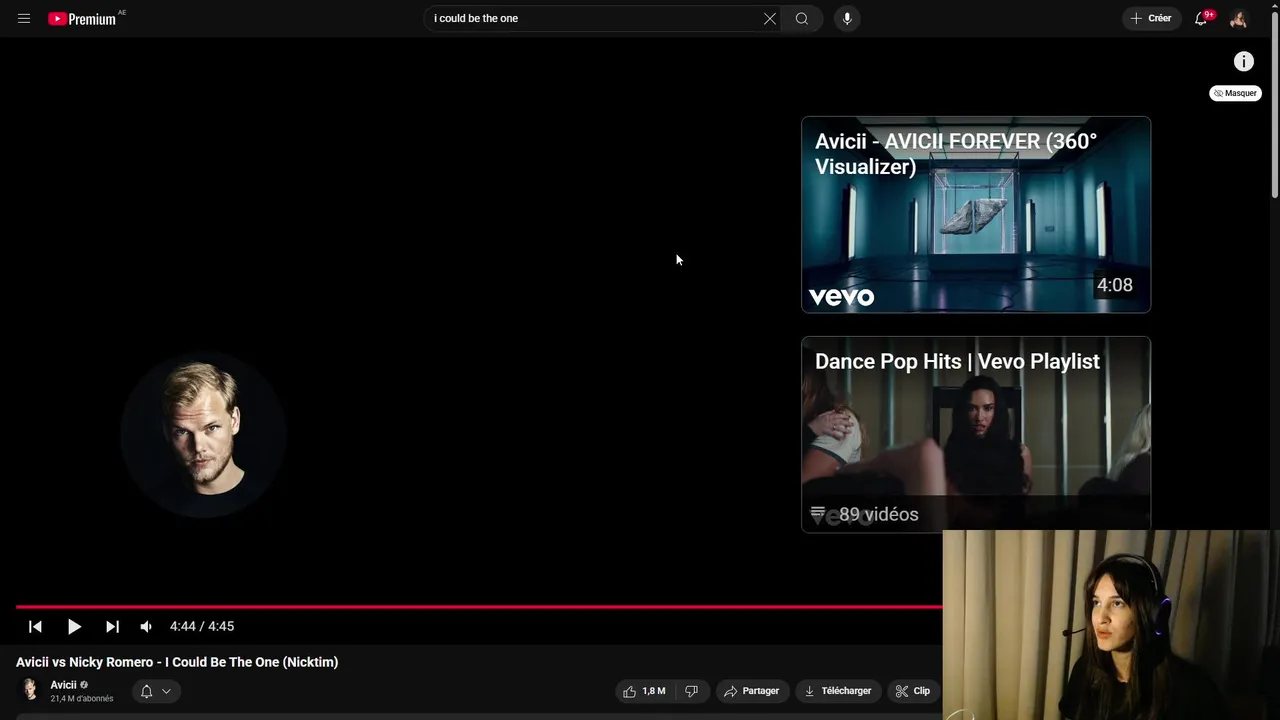Open the Créer button
This screenshot has width=1280, height=720.
tap(1151, 18)
